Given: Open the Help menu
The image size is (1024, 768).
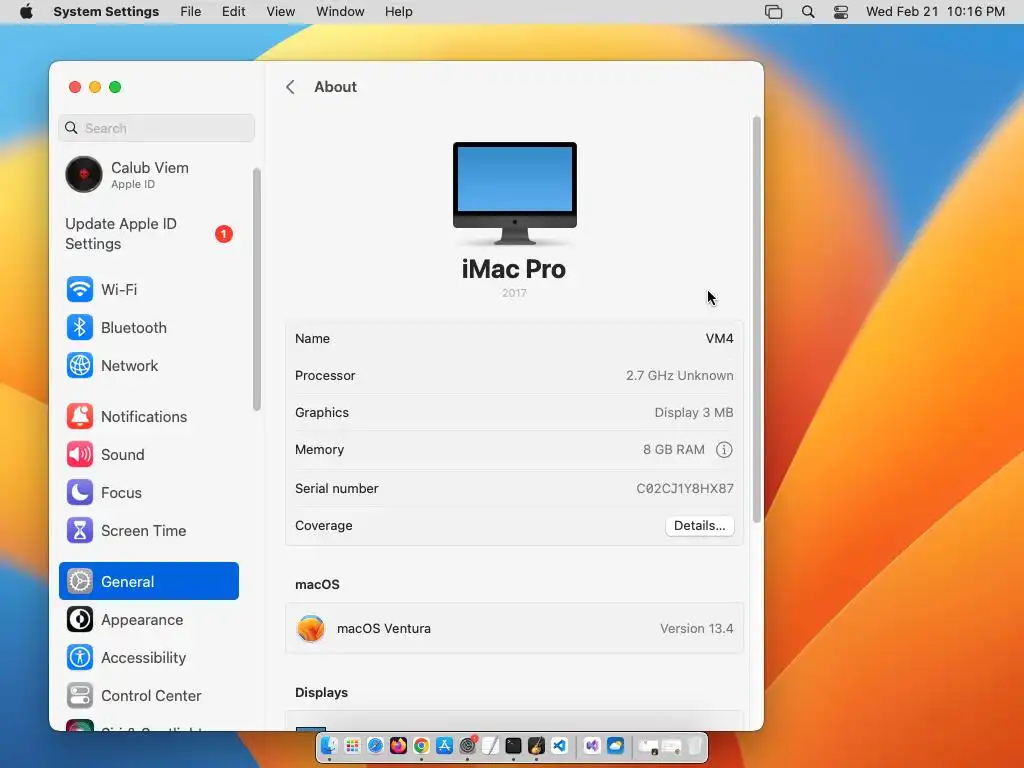Looking at the screenshot, I should [x=398, y=11].
